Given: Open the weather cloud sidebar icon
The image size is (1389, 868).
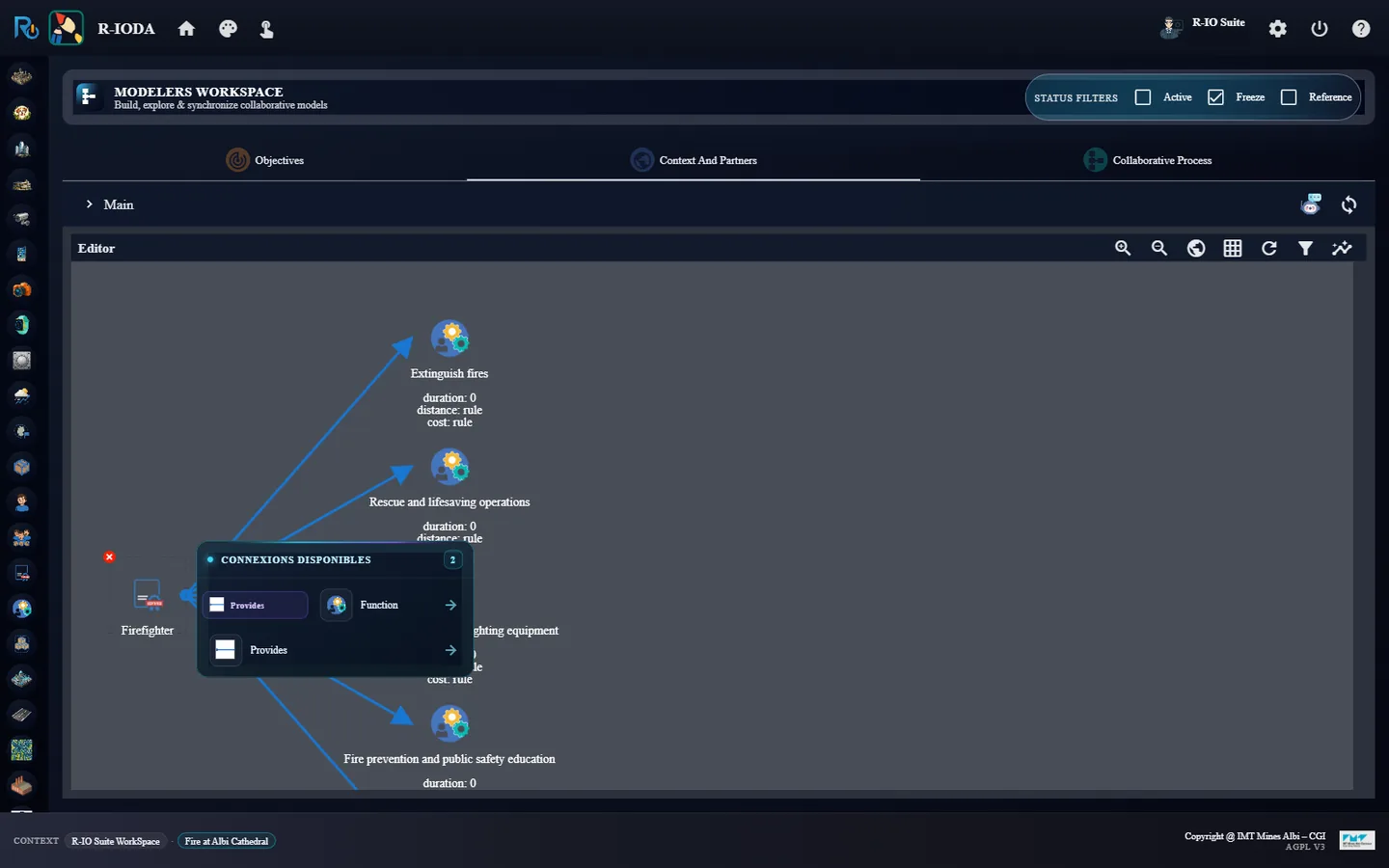Looking at the screenshot, I should (21, 395).
